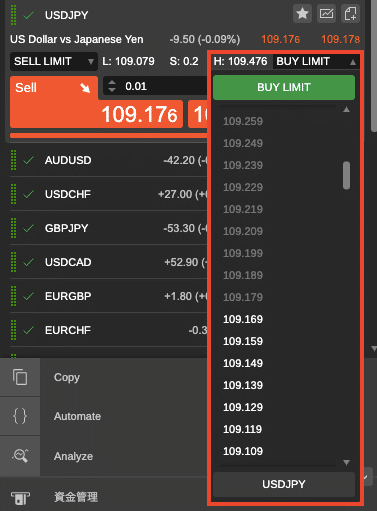Image resolution: width=377 pixels, height=511 pixels.
Task: Click the price list down arrow
Action: click(346, 462)
